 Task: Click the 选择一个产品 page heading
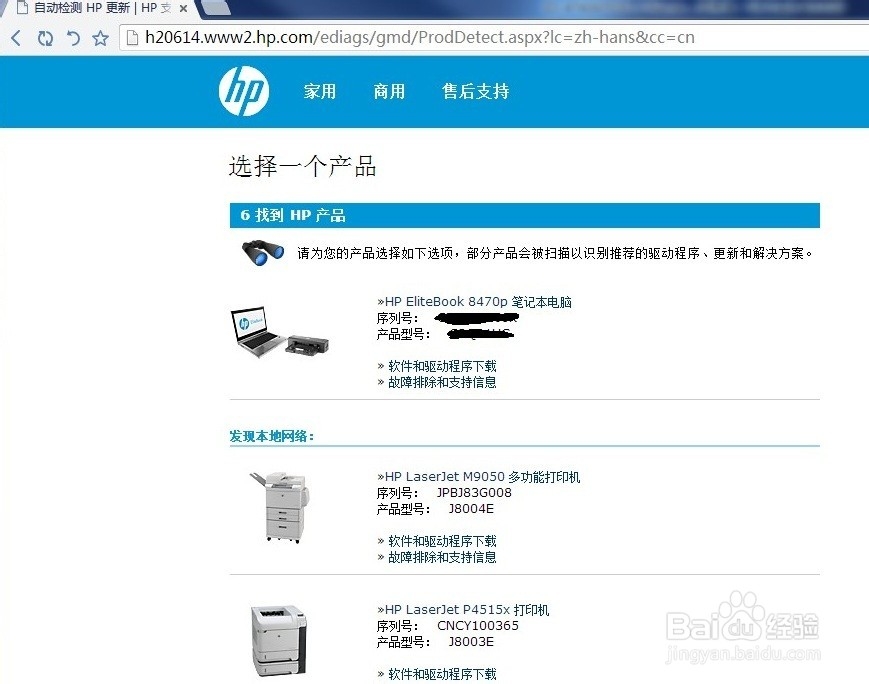[x=303, y=167]
